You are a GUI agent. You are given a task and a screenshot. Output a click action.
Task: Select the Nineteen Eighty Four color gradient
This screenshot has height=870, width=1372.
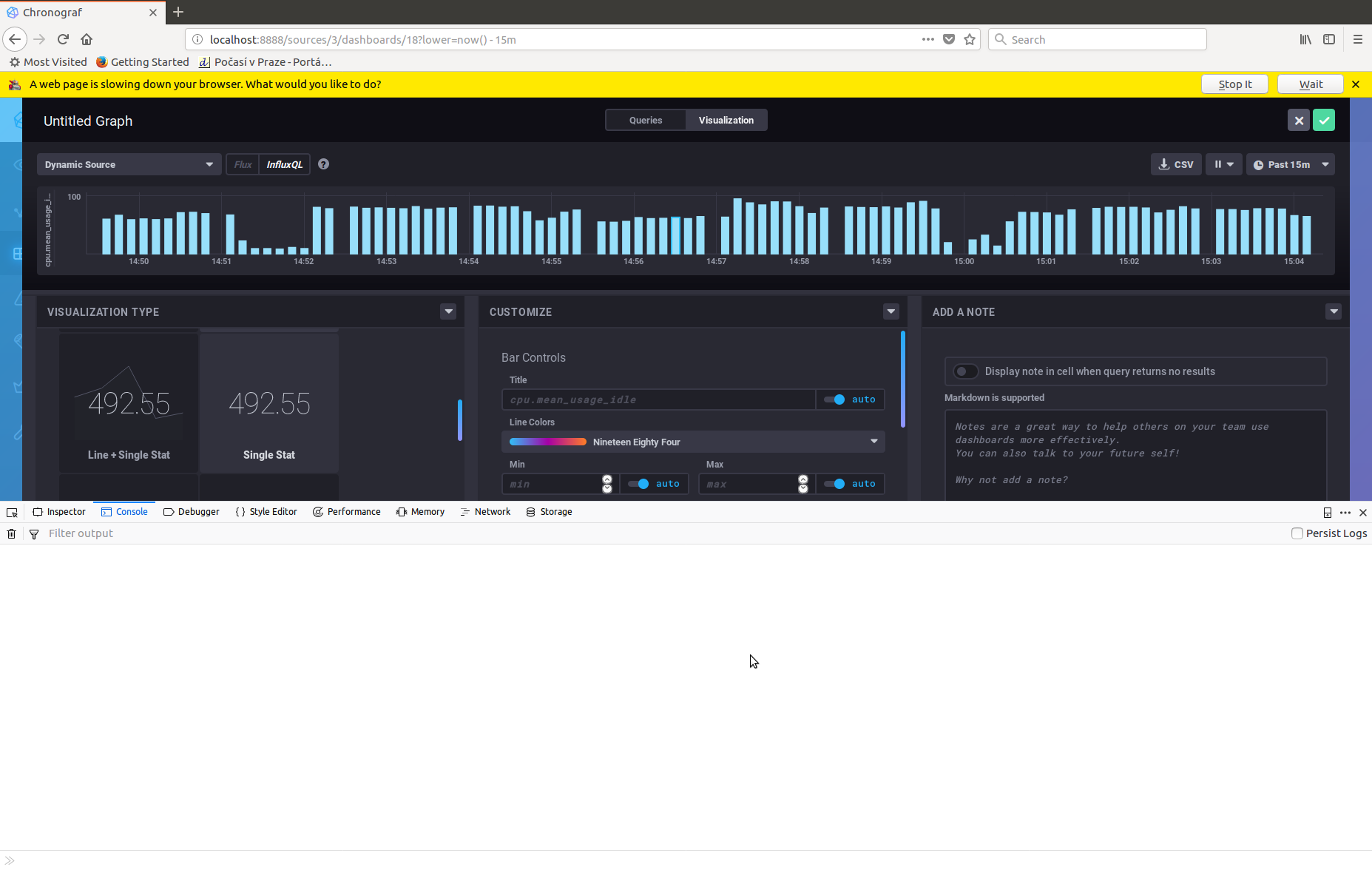coord(692,442)
